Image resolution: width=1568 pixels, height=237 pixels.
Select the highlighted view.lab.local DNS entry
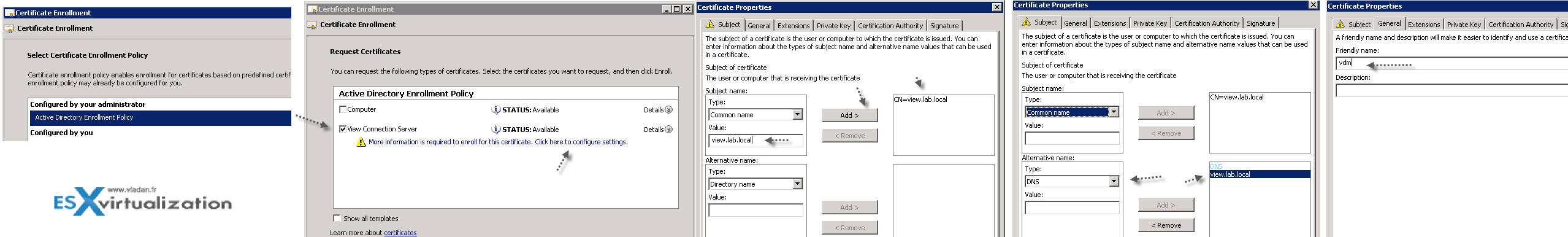click(1260, 174)
